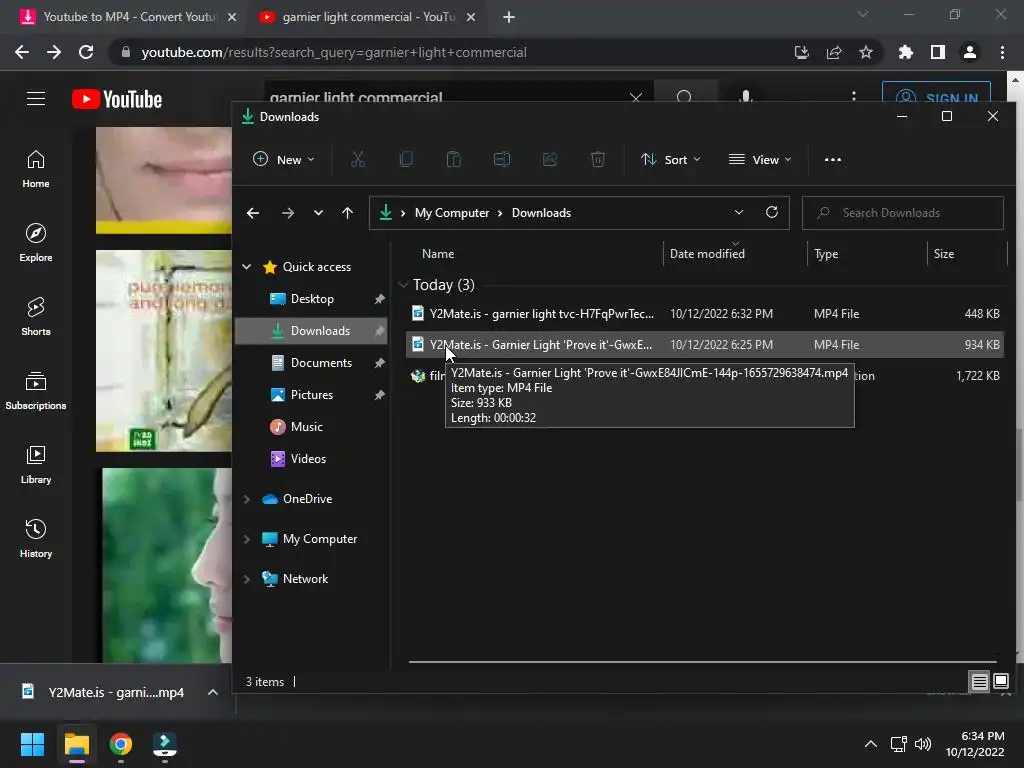Click the YouTube voice search microphone
Screen dimensions: 1024x768
point(746,98)
